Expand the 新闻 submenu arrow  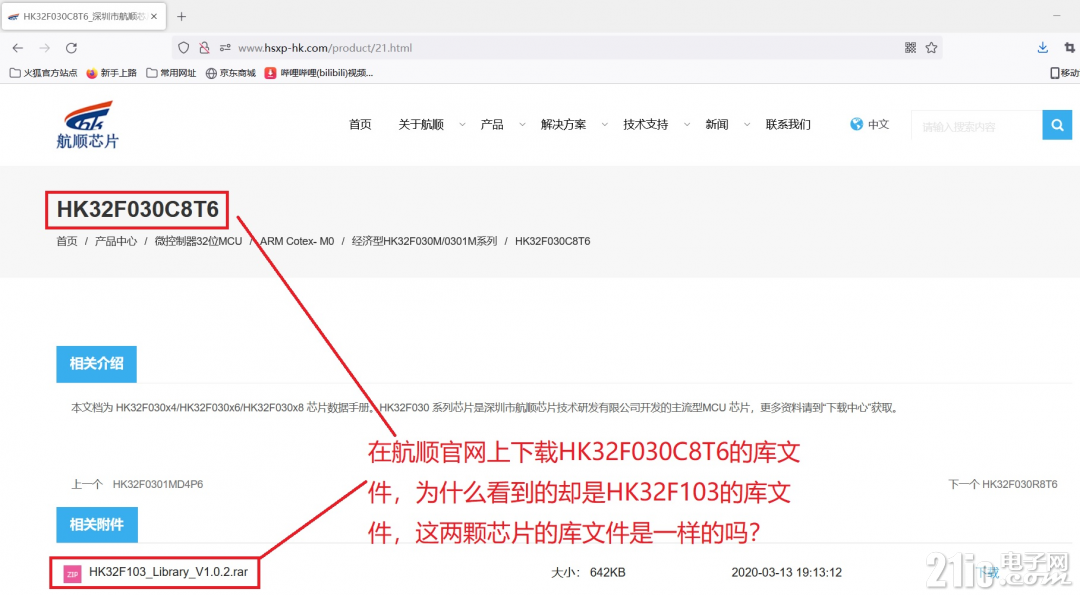(x=747, y=125)
